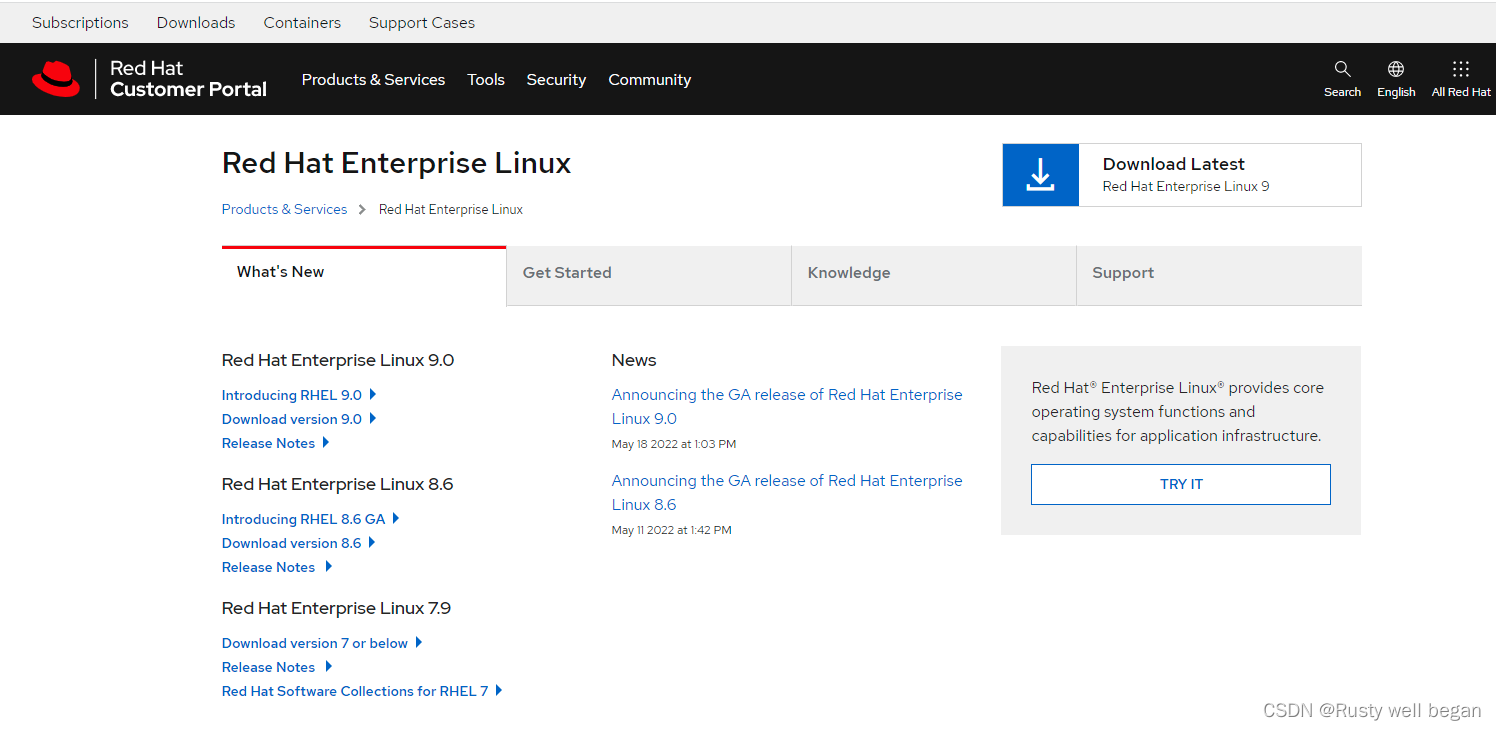Click the RHEL description text in gray box
This screenshot has height=730, width=1496.
pyautogui.click(x=1178, y=411)
